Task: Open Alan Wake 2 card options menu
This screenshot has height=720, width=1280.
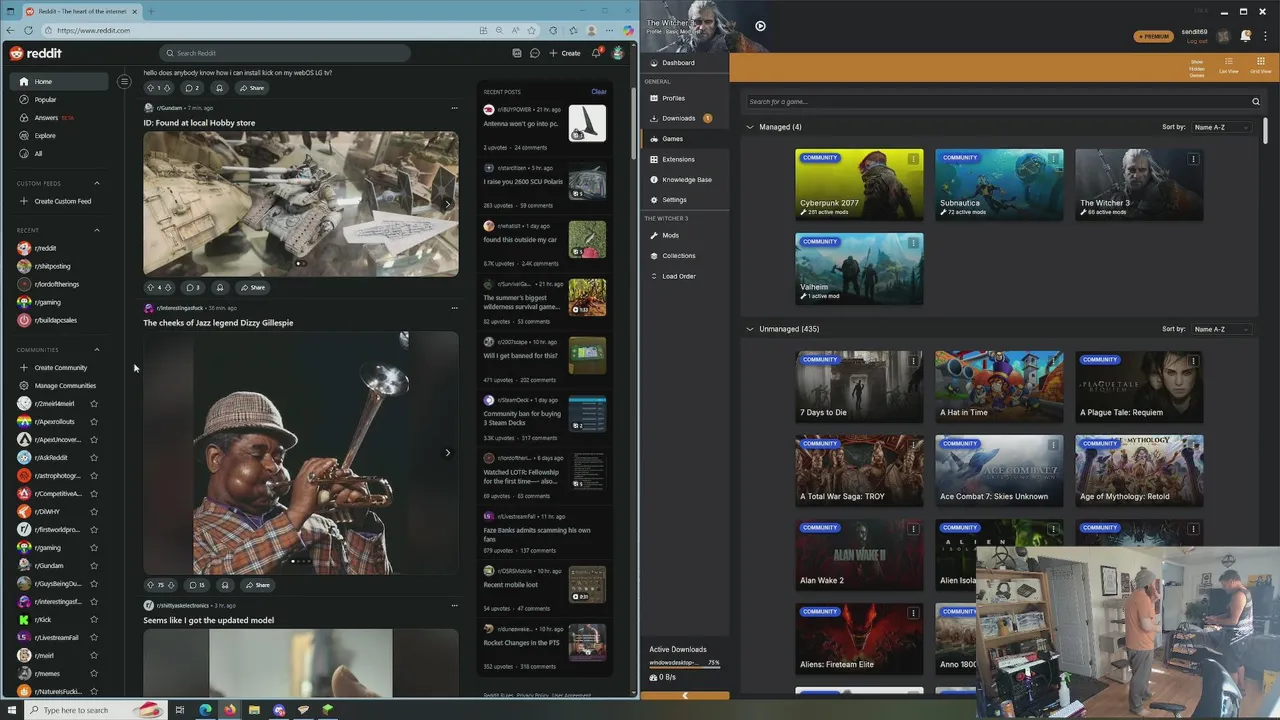Action: 913,529
